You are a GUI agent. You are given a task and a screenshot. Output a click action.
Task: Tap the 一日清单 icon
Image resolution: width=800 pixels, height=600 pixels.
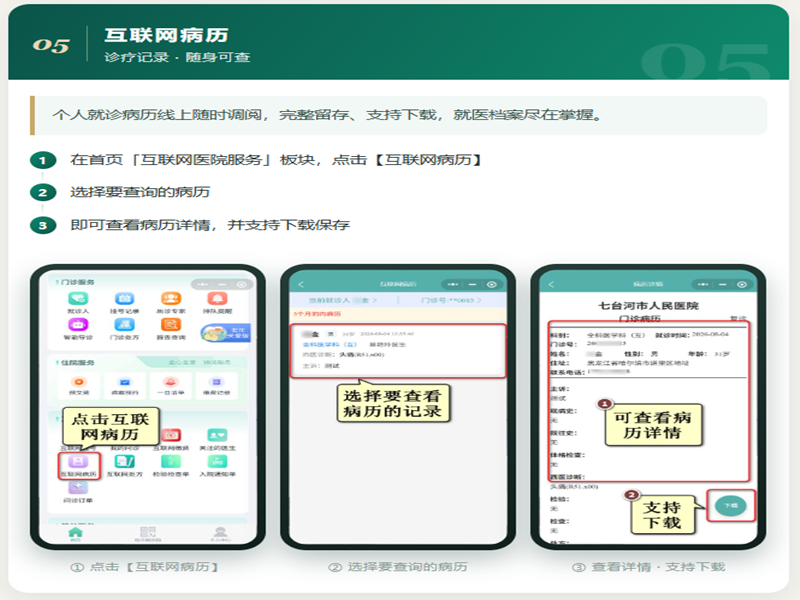click(x=170, y=382)
